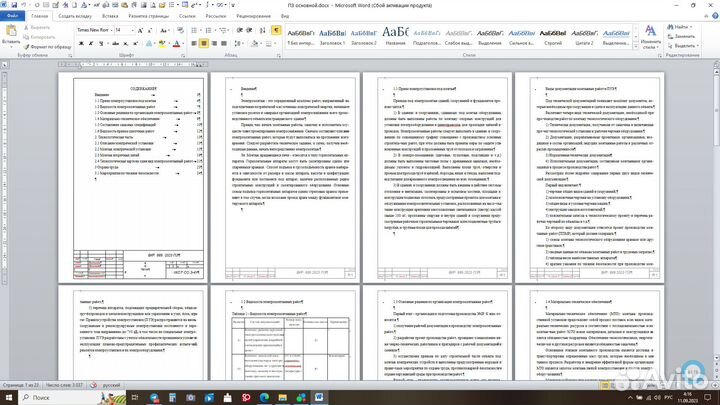The height and width of the screenshot is (405, 720).
Task: Click the decrease indent icon
Action: [x=239, y=30]
